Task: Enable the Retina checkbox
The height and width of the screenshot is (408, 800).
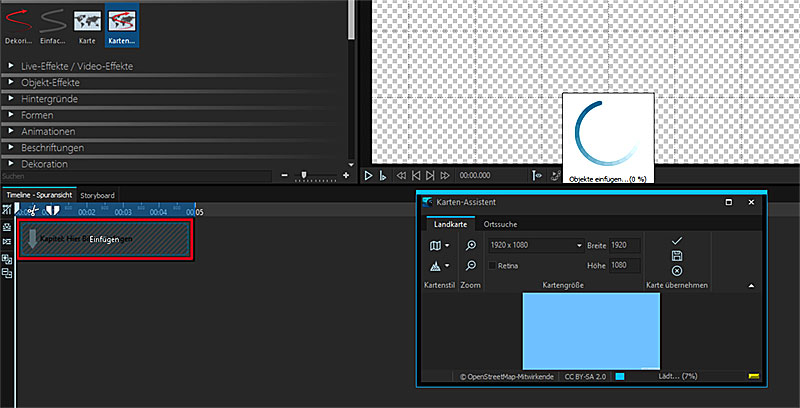Action: 493,265
